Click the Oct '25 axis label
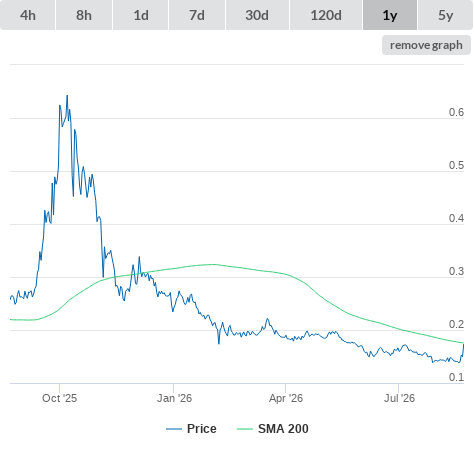Screen dimensions: 474x455 [59, 398]
